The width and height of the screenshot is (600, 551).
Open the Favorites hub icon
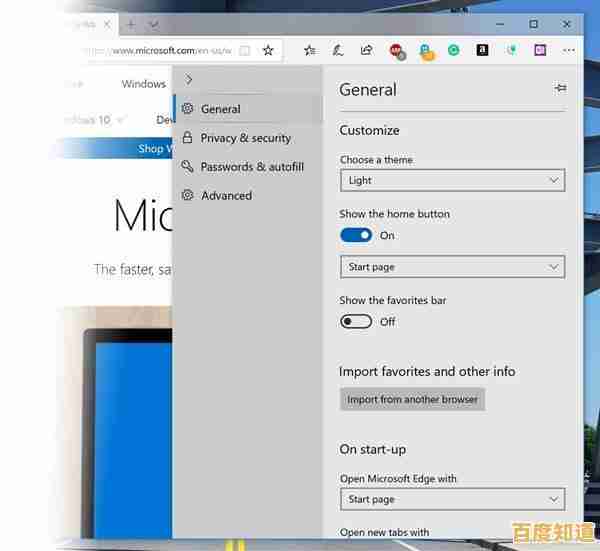click(x=310, y=50)
